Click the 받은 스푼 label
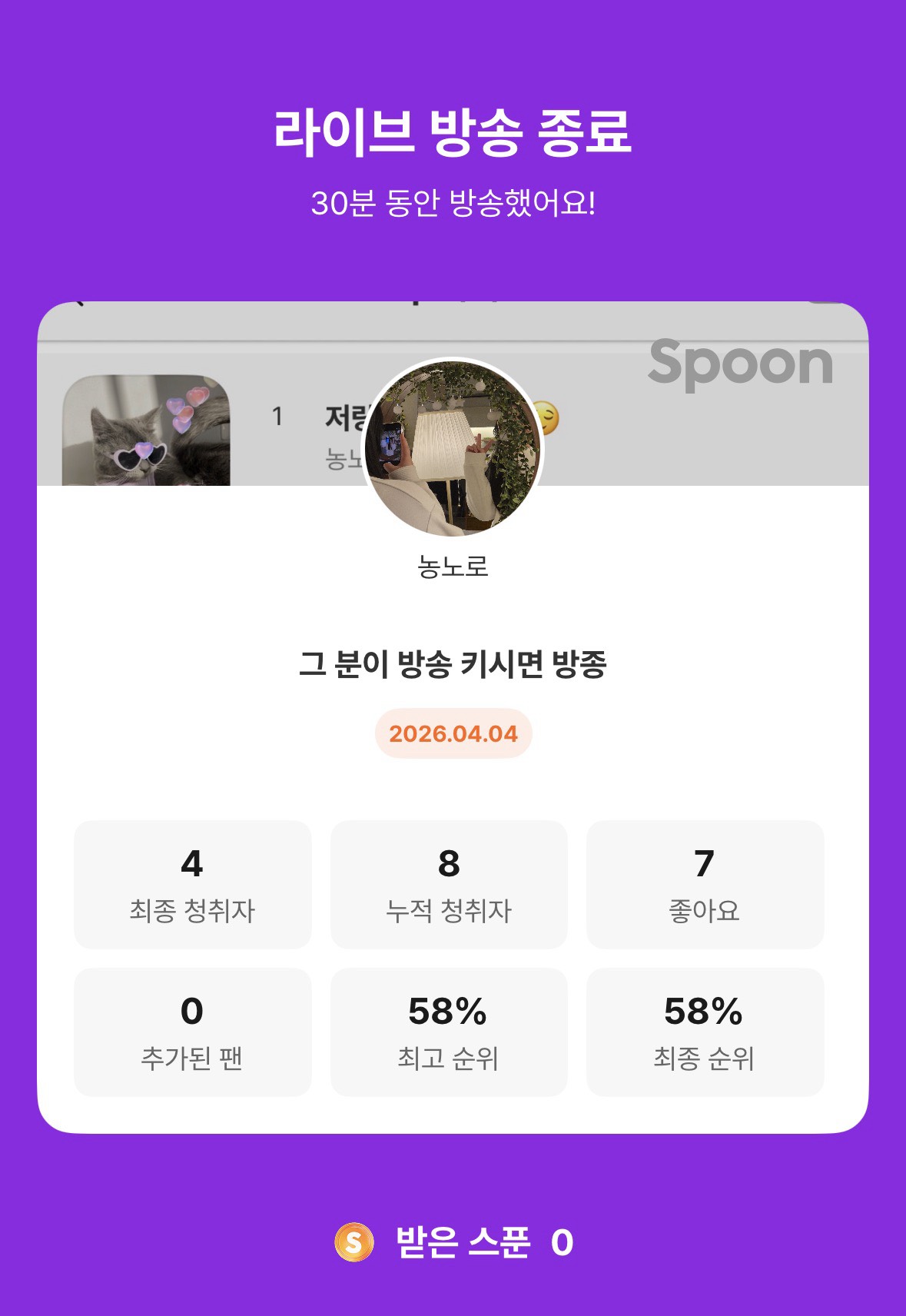This screenshot has width=906, height=1316. [x=463, y=1242]
